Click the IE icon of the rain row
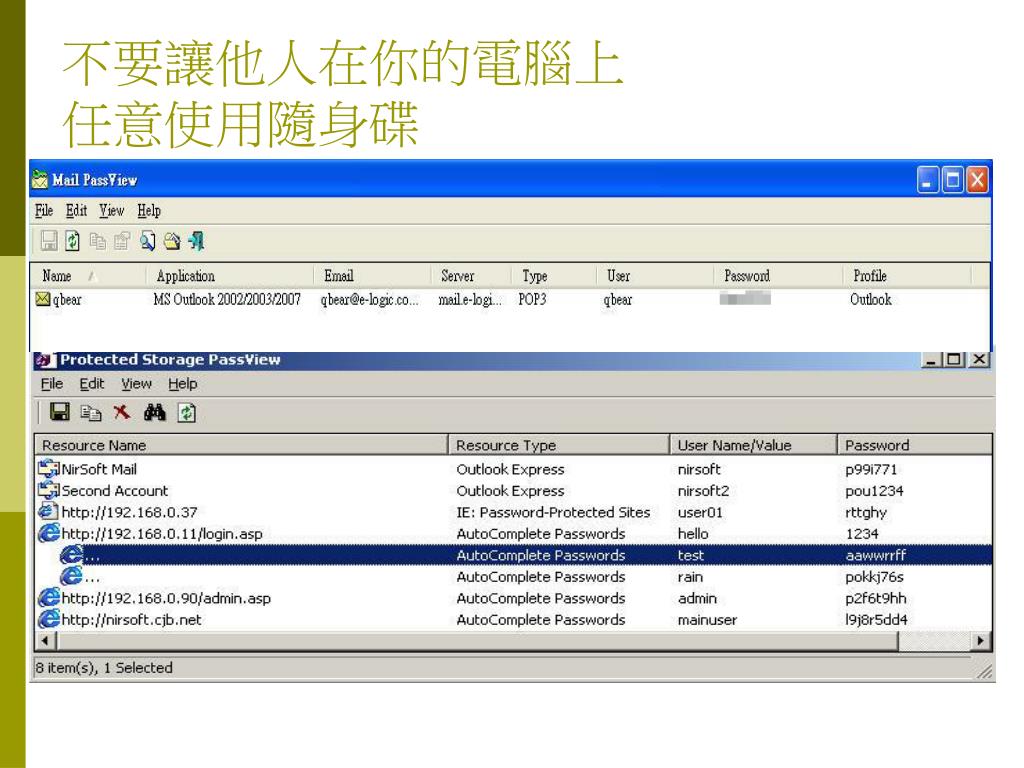 coord(71,577)
